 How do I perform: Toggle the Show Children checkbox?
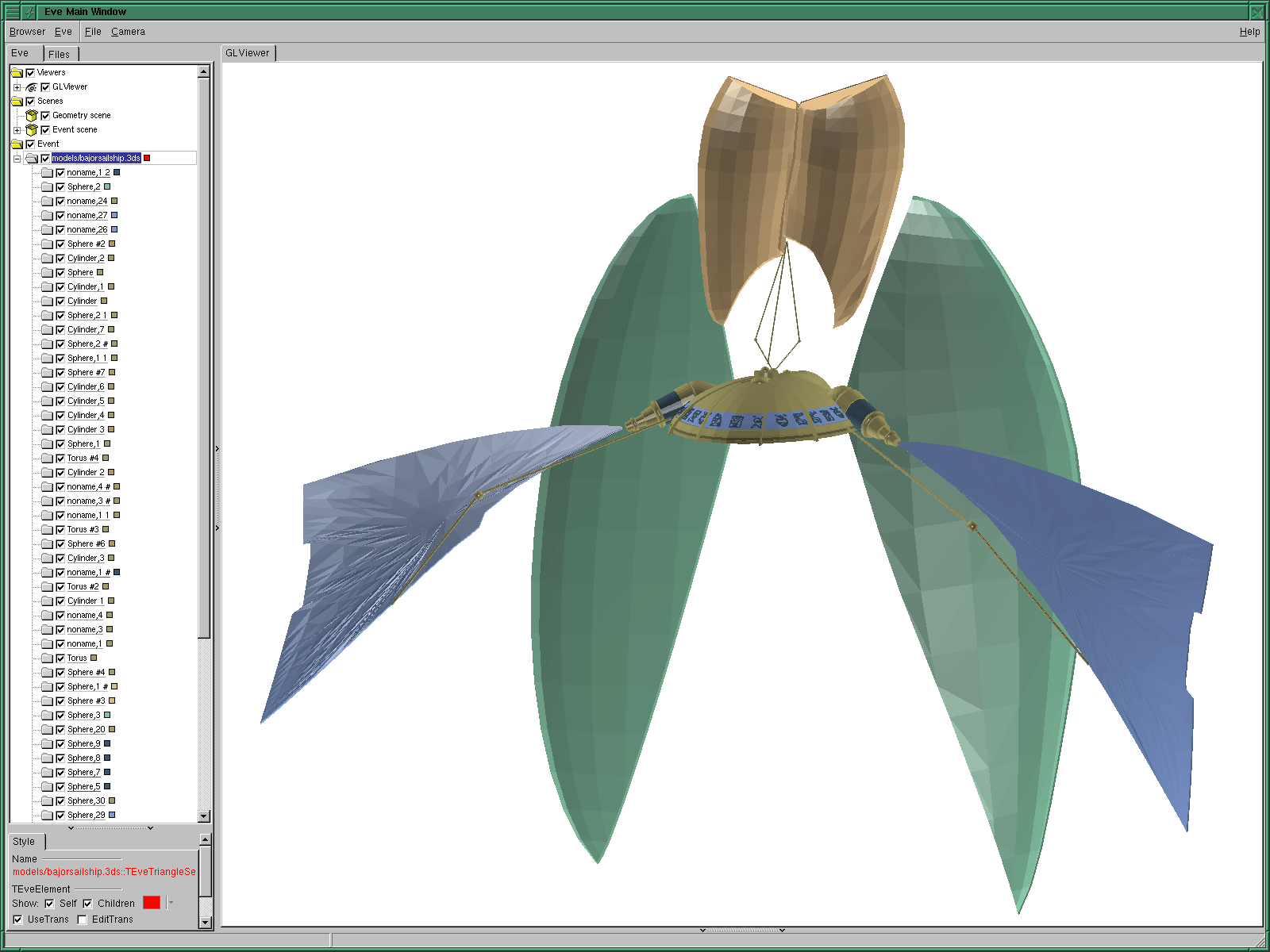tap(88, 904)
